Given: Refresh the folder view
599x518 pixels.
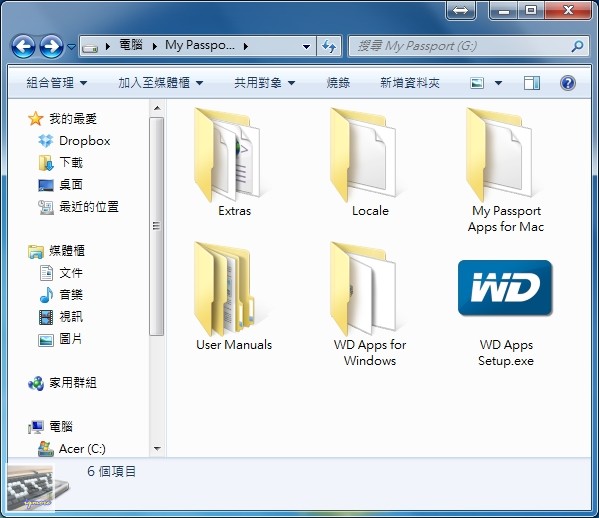Looking at the screenshot, I should [329, 47].
